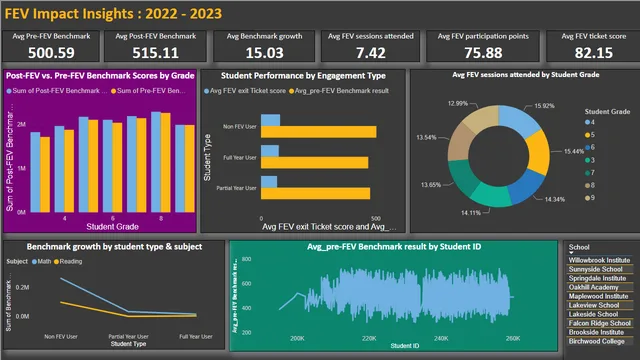The width and height of the screenshot is (640, 360).
Task: Open the Avg Post-FEV Benchmark card
Action: 156,46
